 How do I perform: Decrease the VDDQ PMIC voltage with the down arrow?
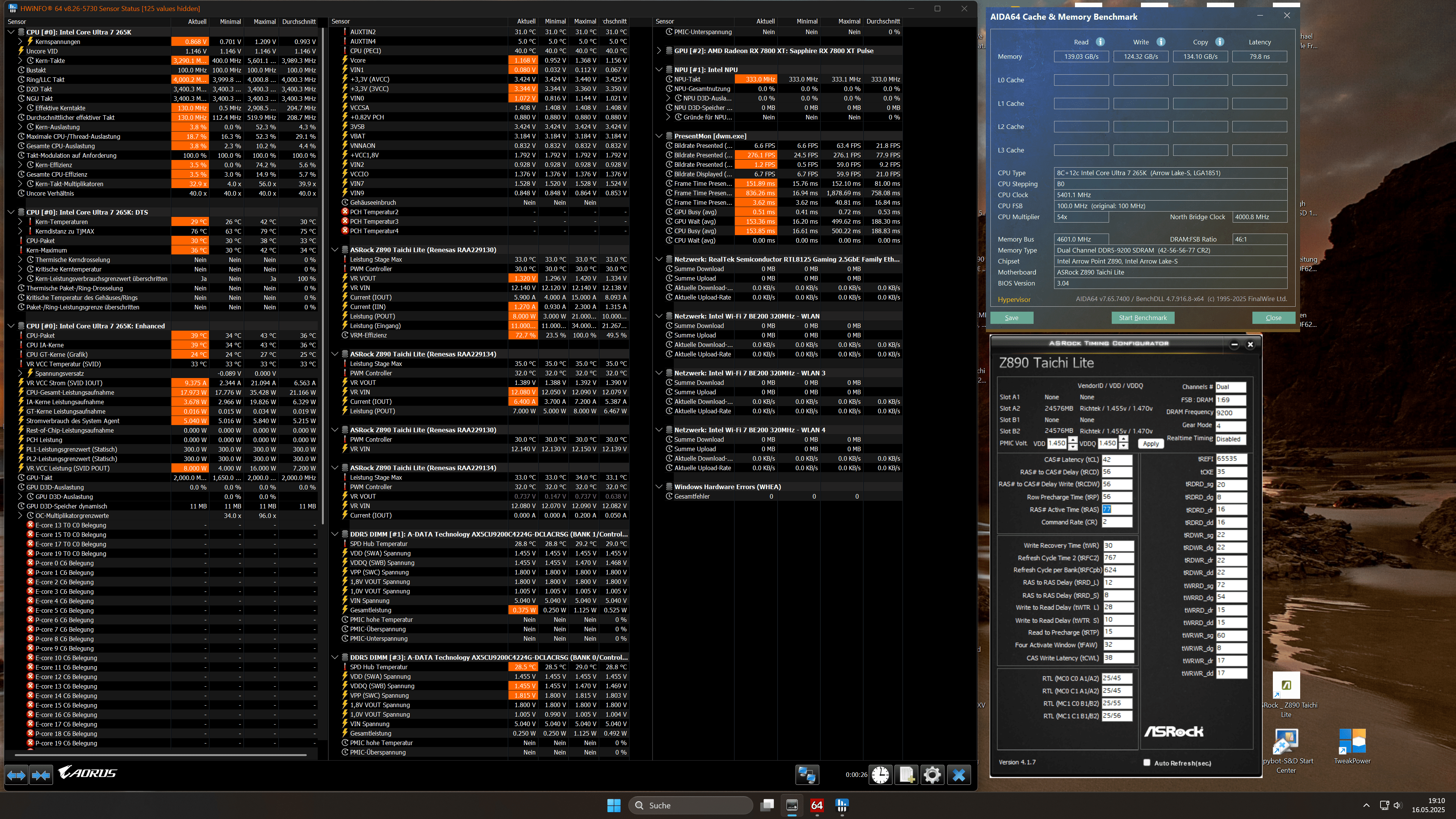[x=1123, y=447]
